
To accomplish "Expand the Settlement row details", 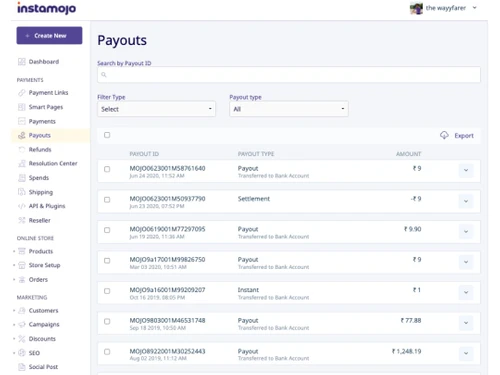I will tap(466, 201).
